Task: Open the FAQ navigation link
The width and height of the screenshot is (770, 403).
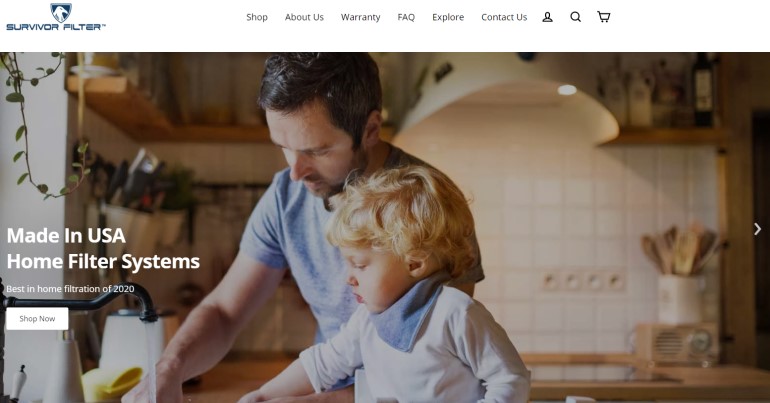Action: (x=406, y=17)
